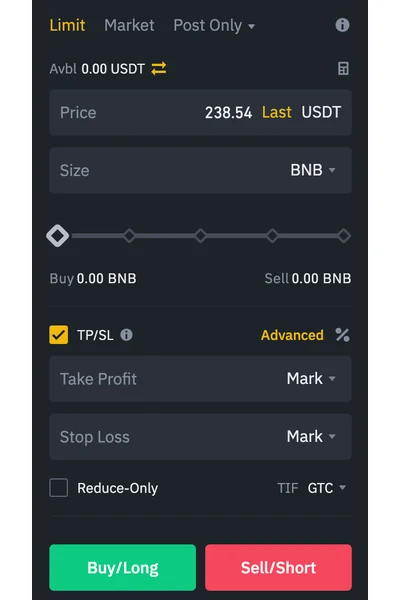
Task: Uncheck the TP/SL checkbox
Action: (59, 335)
